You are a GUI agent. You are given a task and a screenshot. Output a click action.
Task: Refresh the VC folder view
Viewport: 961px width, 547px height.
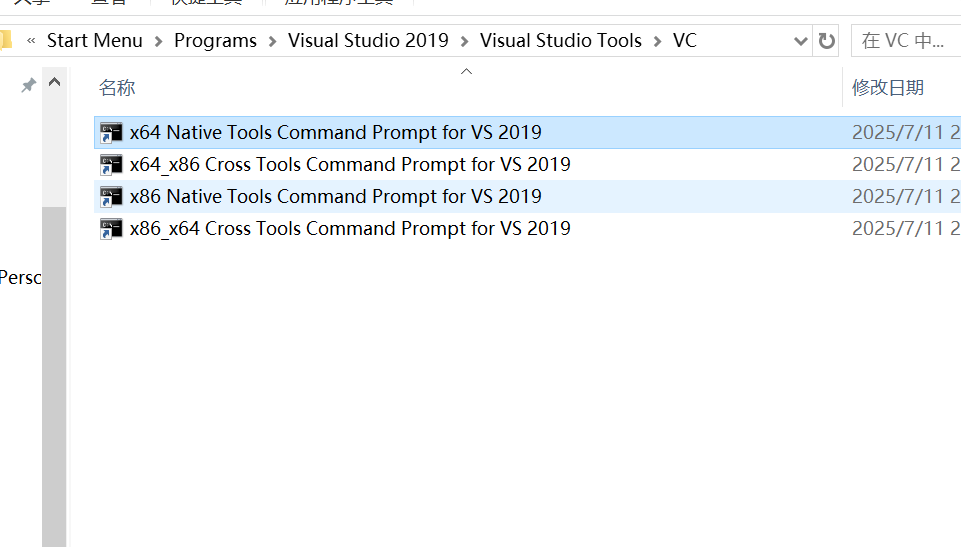pos(826,41)
